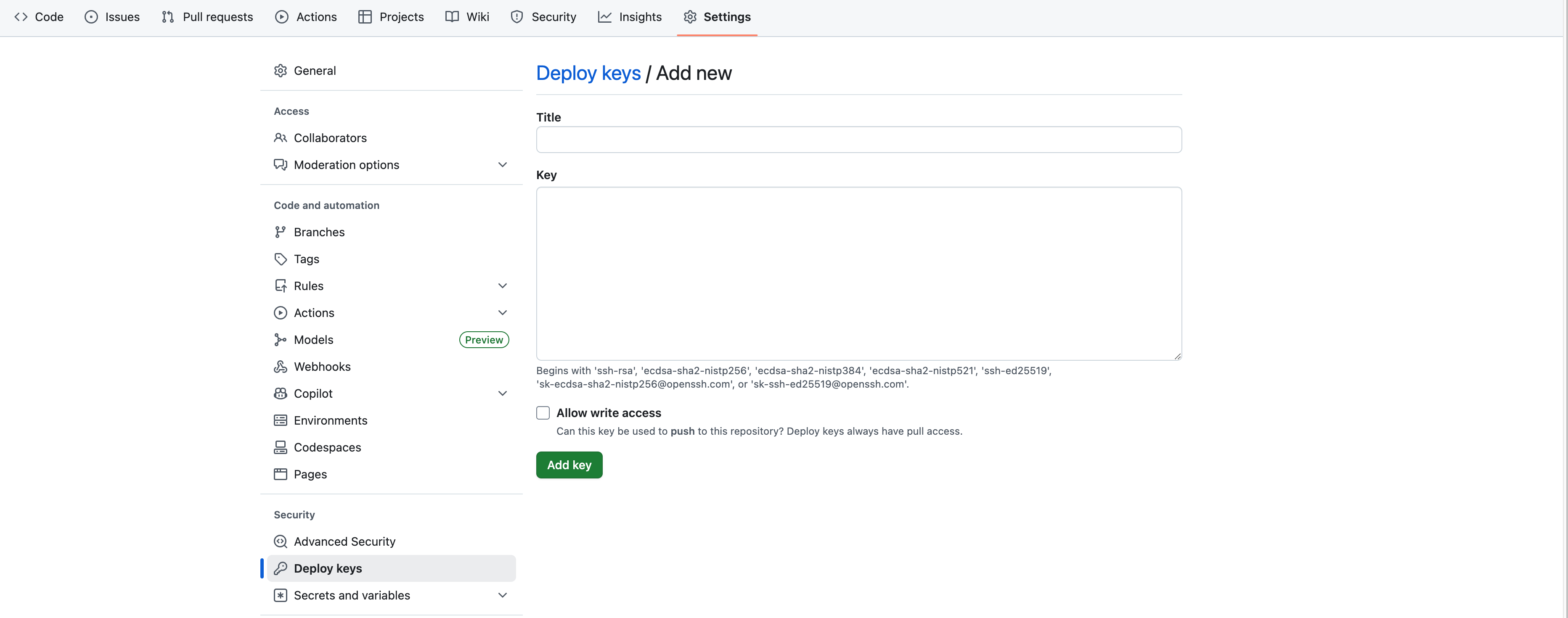1568x618 pixels.
Task: Switch to the Insights tab
Action: click(x=630, y=17)
